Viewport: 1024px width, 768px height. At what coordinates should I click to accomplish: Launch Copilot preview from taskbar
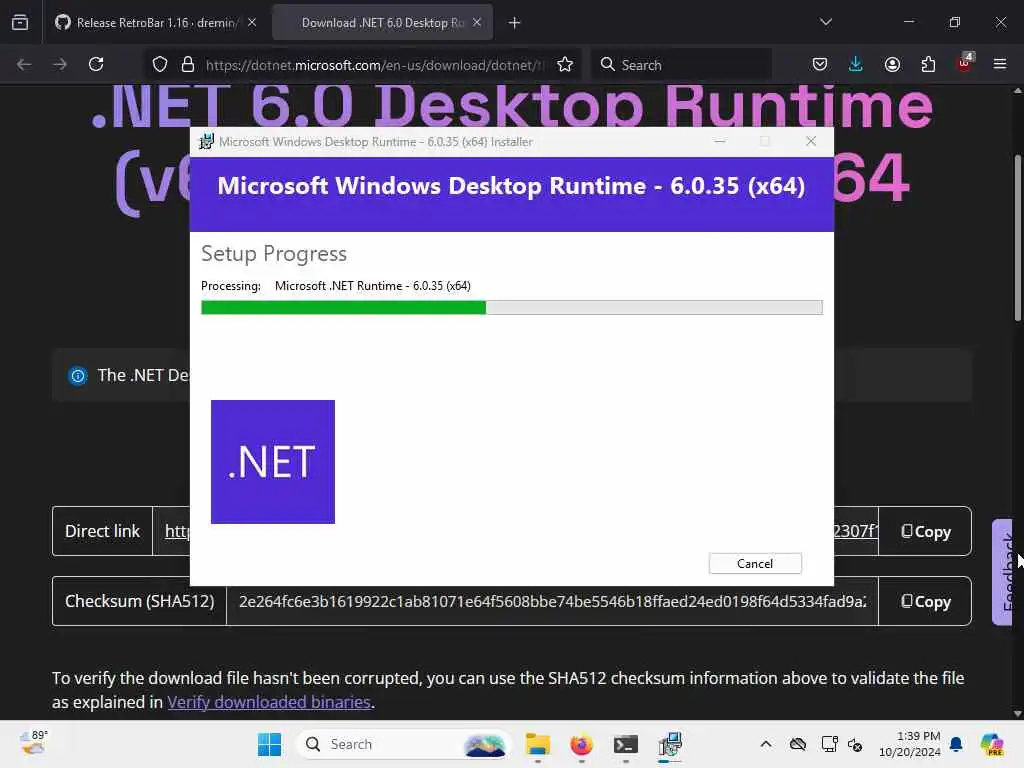[991, 744]
